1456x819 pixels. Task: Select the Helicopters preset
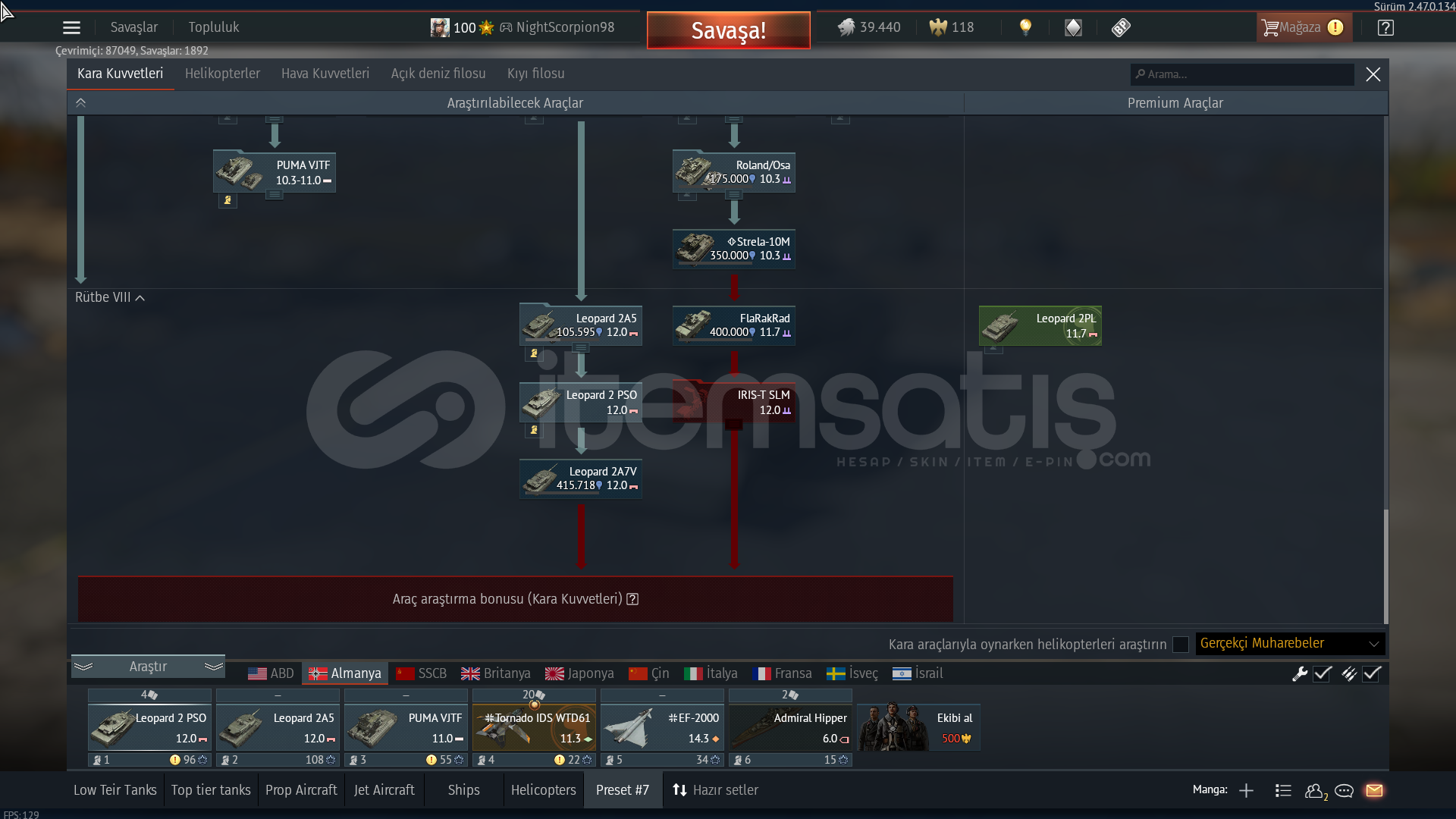point(543,790)
